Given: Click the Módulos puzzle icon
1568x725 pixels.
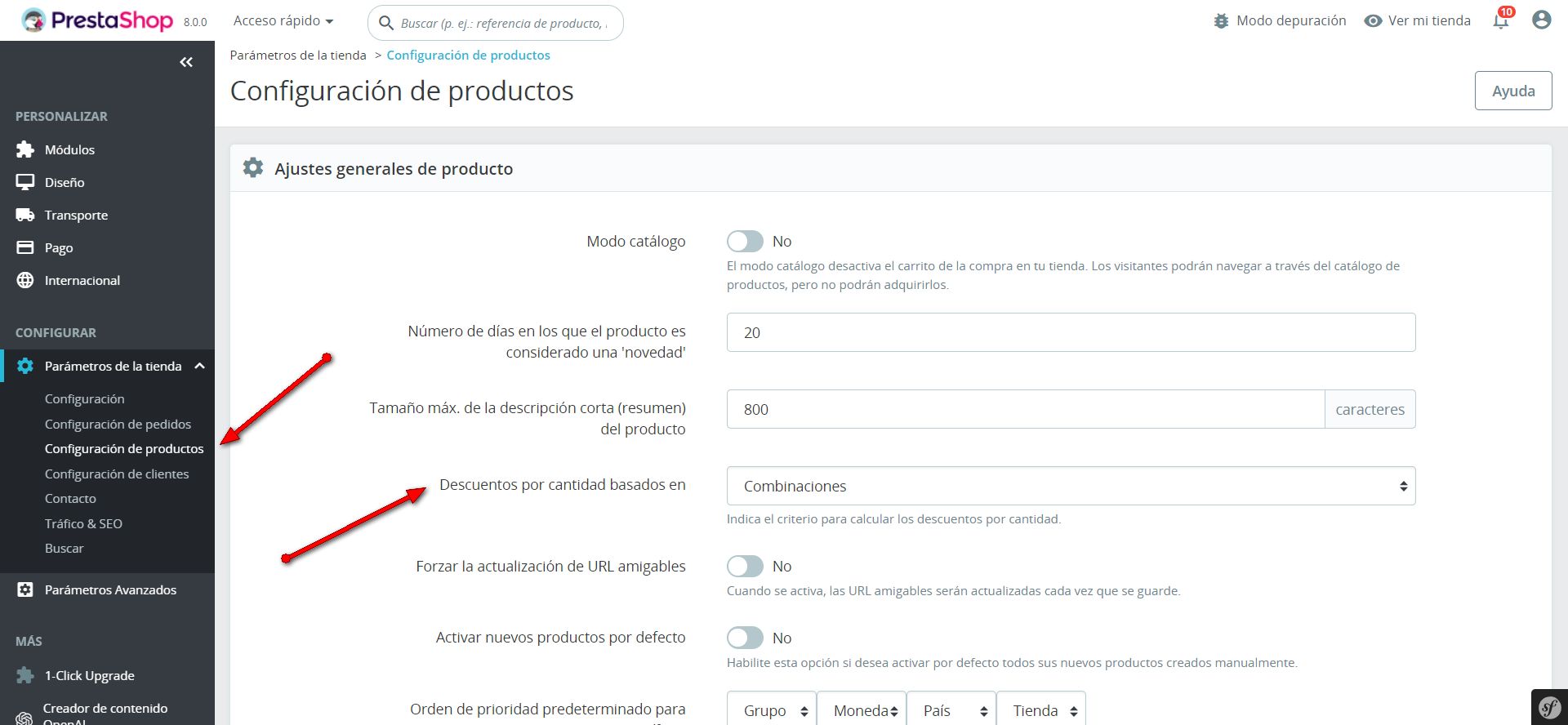Looking at the screenshot, I should pyautogui.click(x=25, y=149).
